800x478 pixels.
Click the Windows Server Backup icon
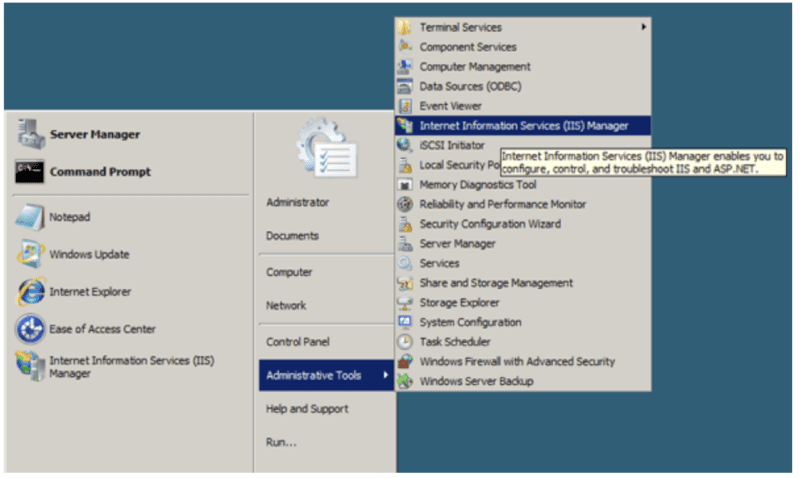(405, 381)
